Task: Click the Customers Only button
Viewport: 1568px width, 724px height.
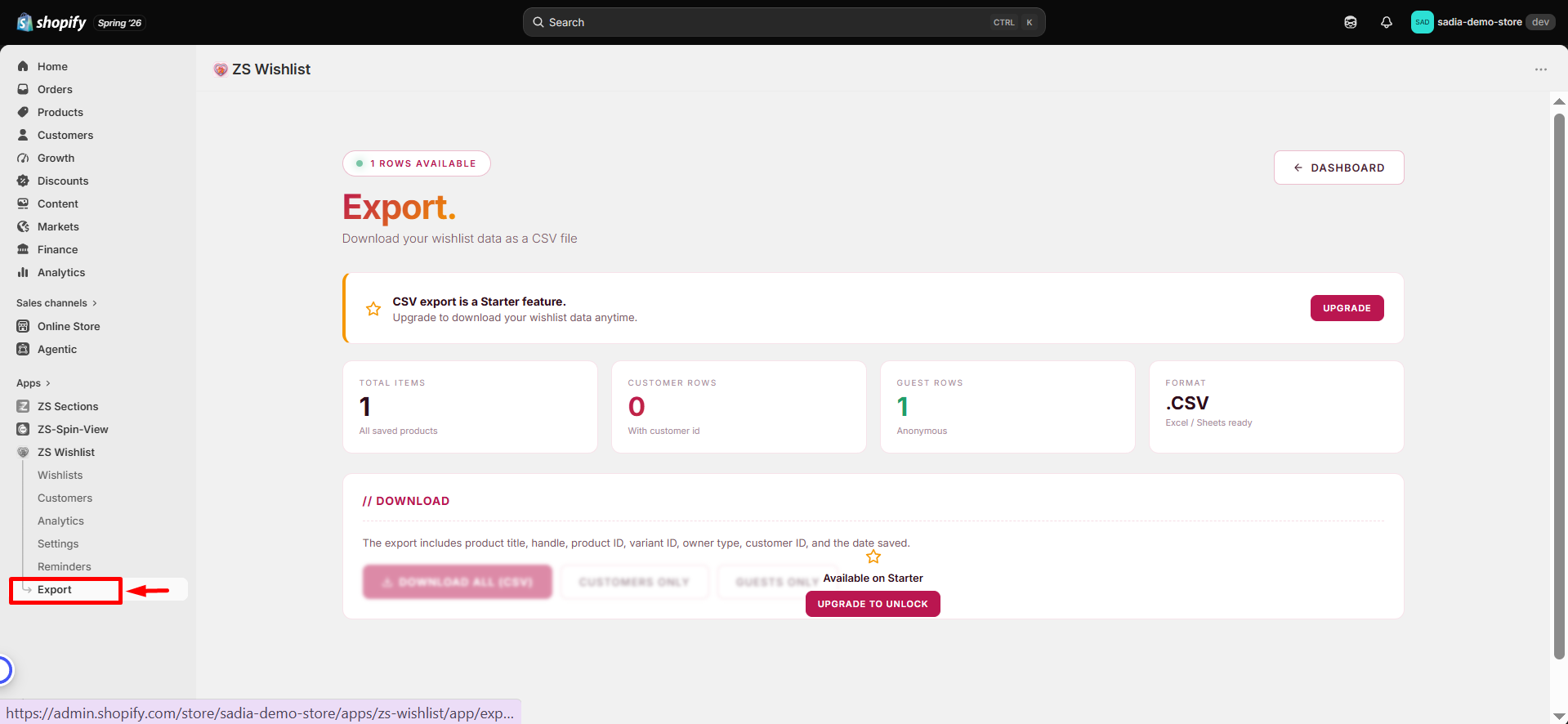Action: click(x=634, y=582)
